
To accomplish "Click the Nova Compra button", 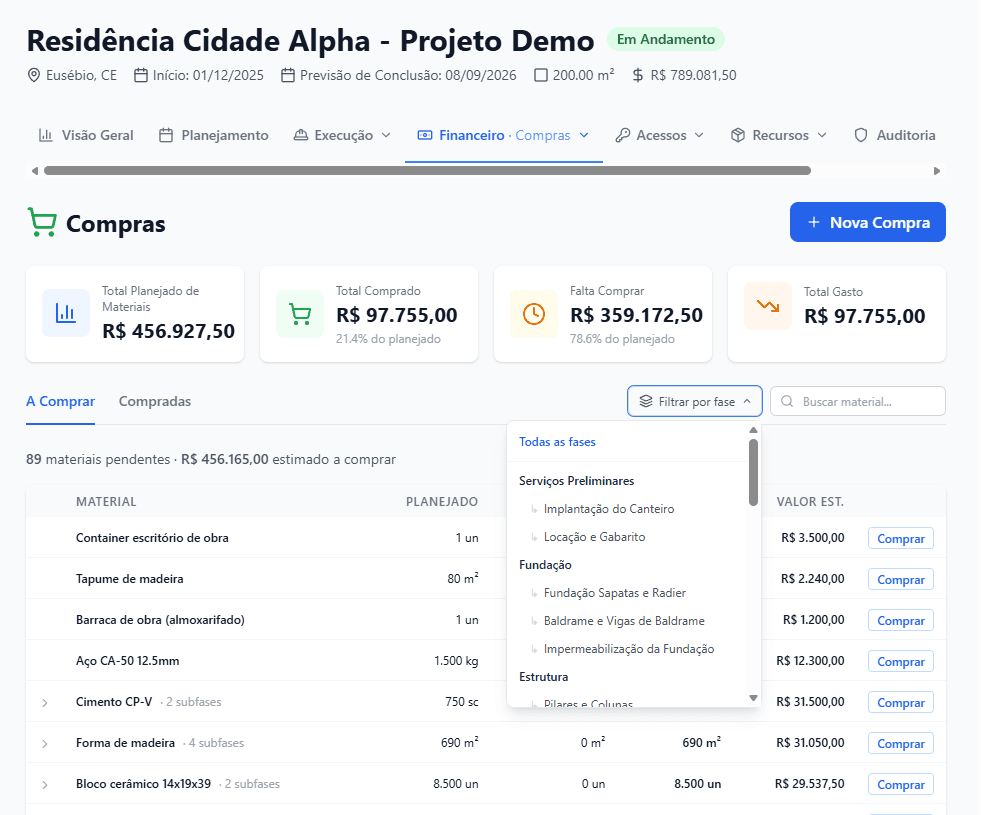I will 867,222.
